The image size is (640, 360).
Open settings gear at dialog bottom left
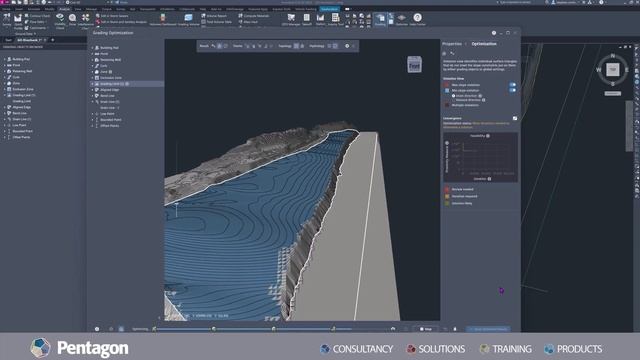point(97,329)
